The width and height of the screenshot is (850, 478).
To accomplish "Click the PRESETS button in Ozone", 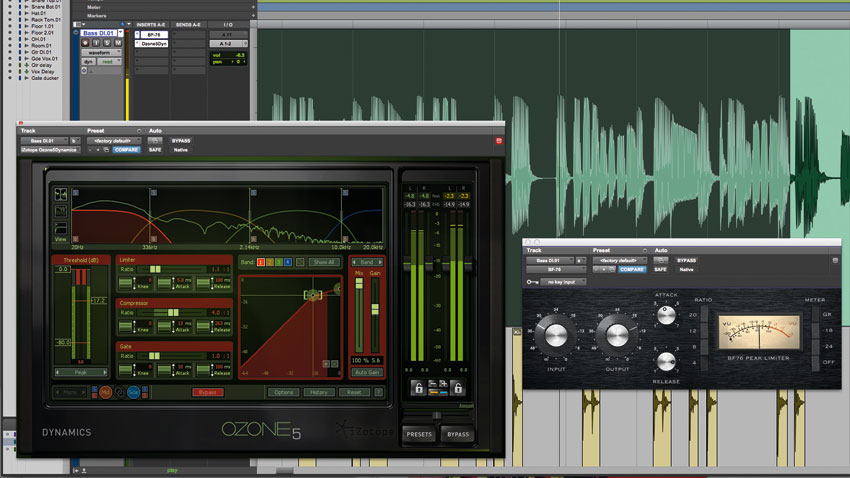I will [x=419, y=434].
